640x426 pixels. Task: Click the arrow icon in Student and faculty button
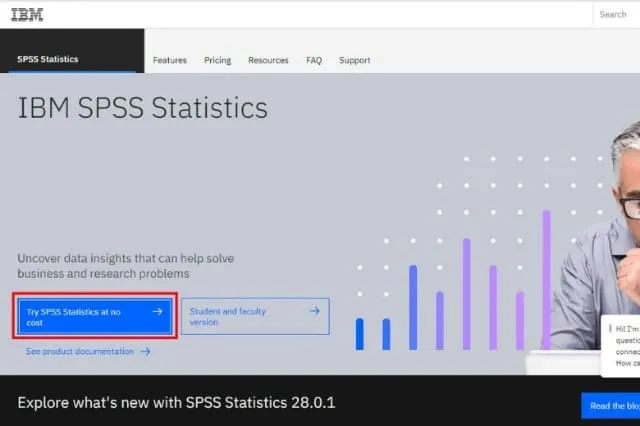(x=314, y=311)
